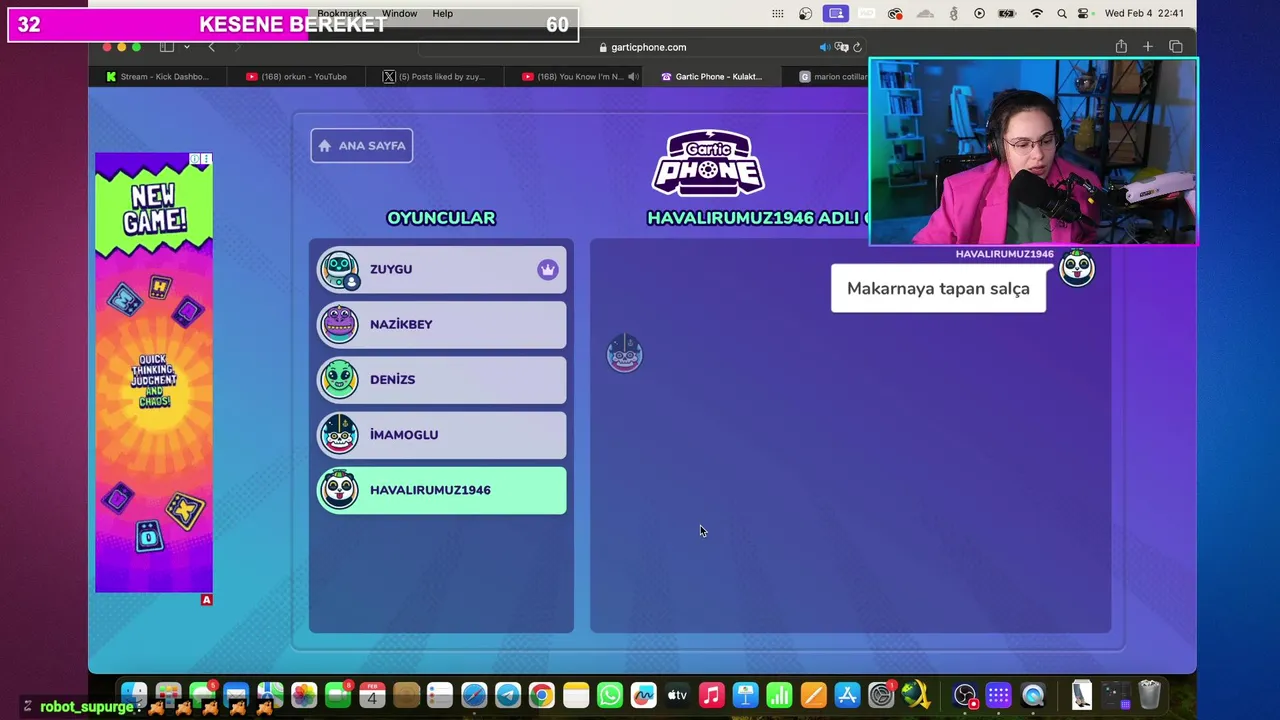
Task: Open Spotlight search in the menu bar
Action: [x=1061, y=14]
